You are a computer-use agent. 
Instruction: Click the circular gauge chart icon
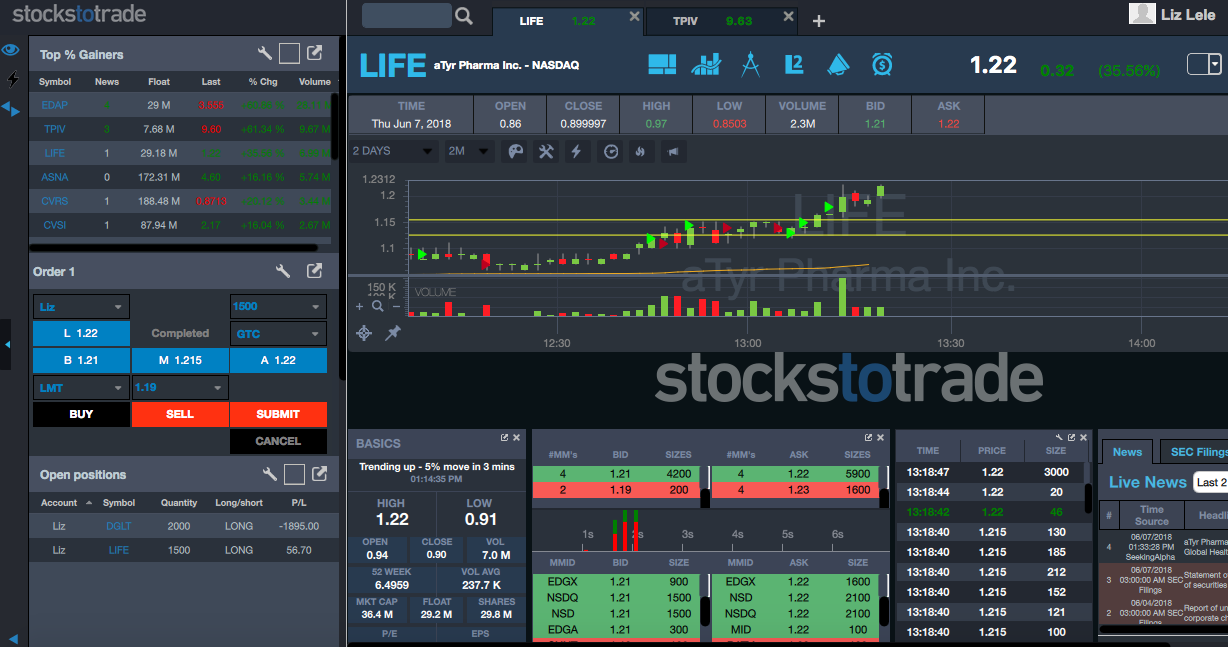(610, 151)
